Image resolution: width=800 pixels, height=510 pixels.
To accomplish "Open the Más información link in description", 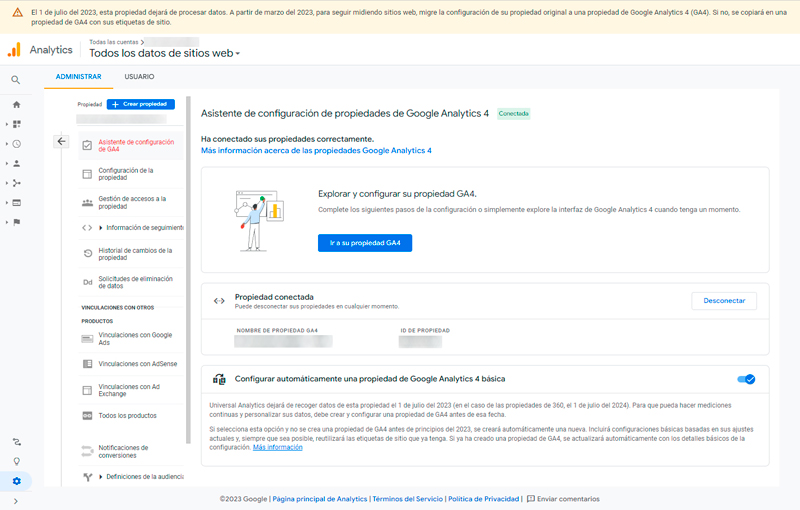I will pos(278,447).
